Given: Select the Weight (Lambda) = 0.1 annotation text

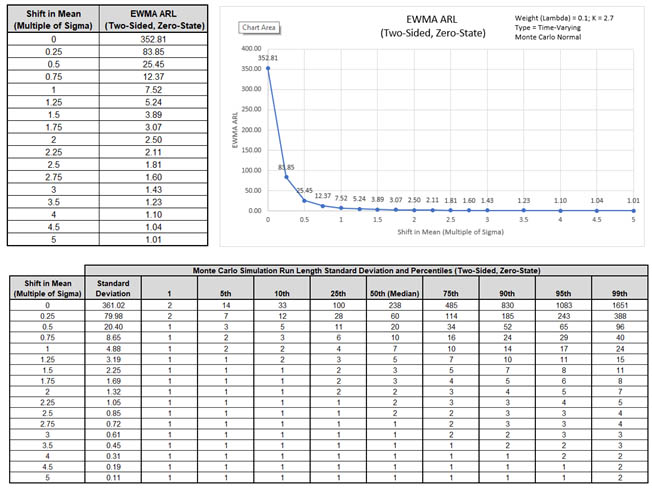Looking at the screenshot, I should (575, 17).
